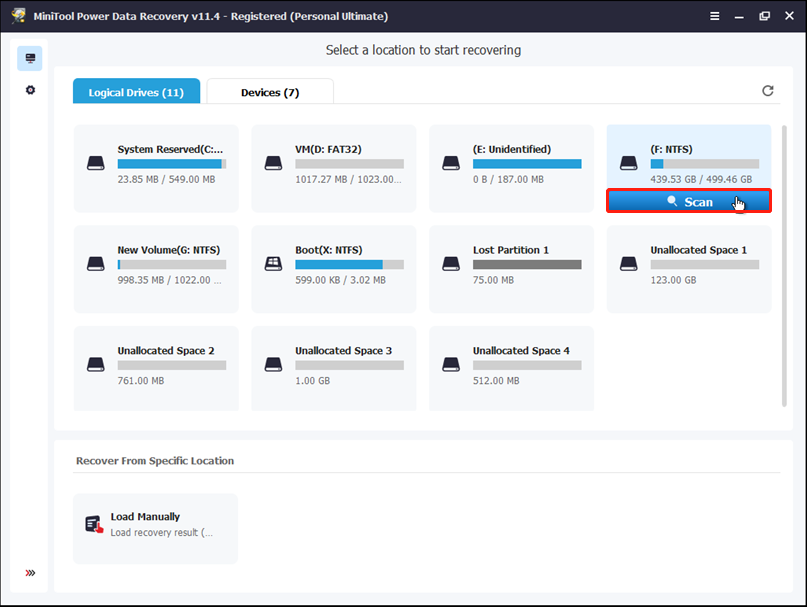Click System Reserved(C:... drive name
This screenshot has height=607, width=807.
point(170,149)
